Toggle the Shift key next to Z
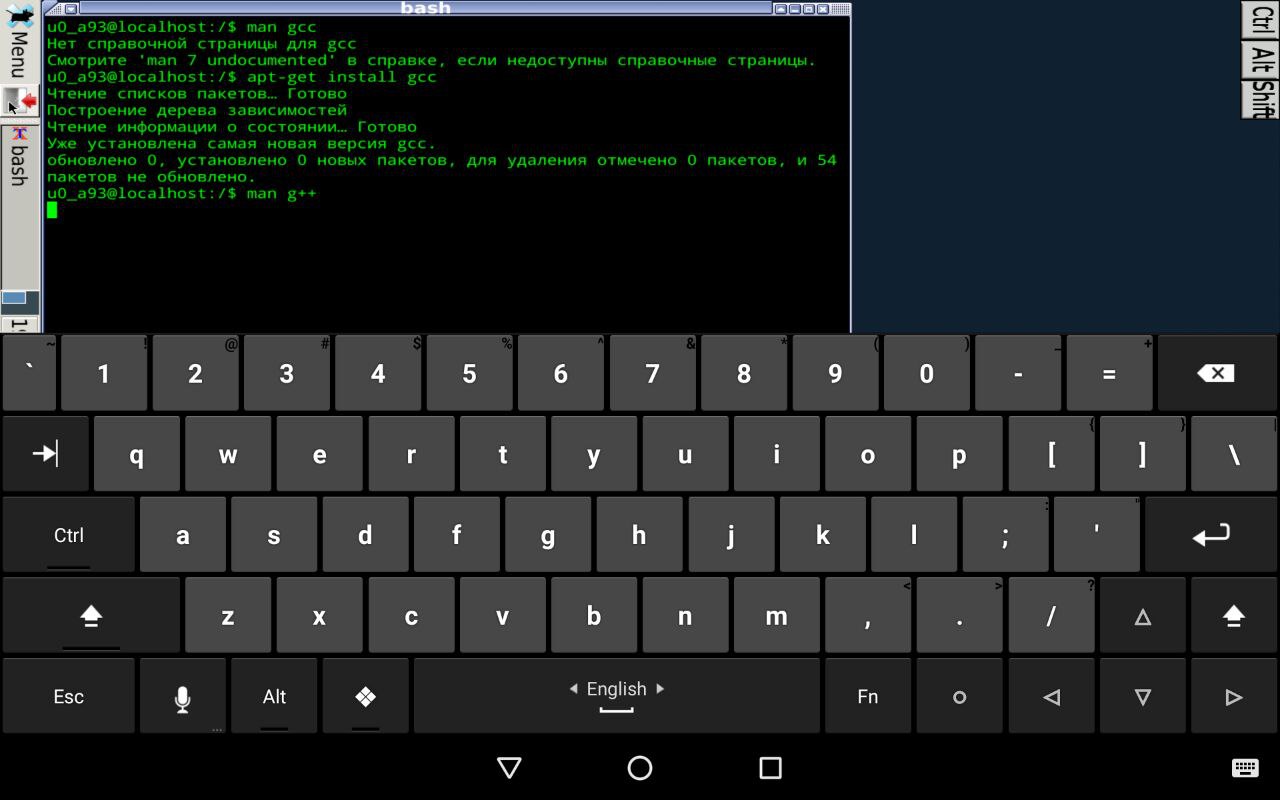This screenshot has height=800, width=1280. point(91,616)
